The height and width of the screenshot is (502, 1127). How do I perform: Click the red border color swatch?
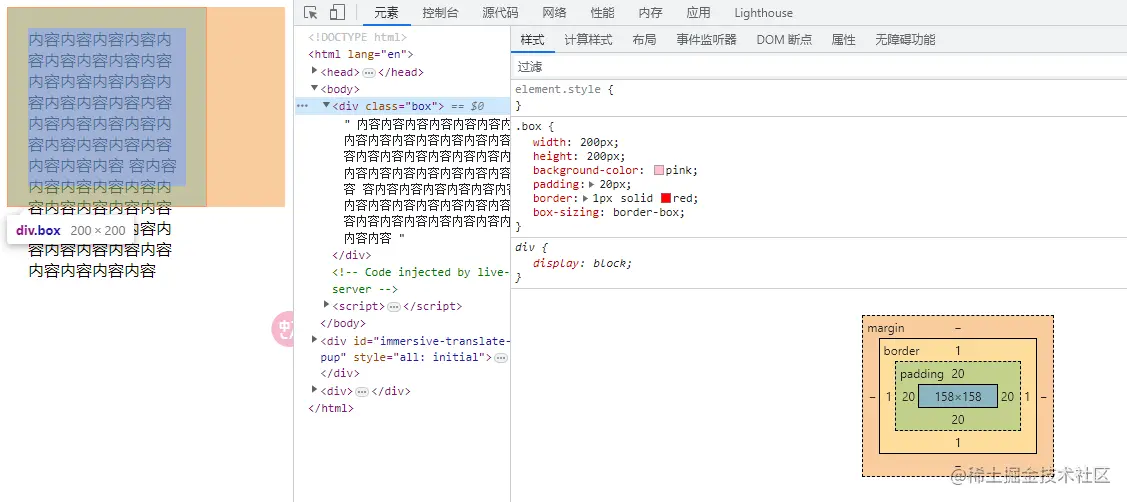(666, 198)
